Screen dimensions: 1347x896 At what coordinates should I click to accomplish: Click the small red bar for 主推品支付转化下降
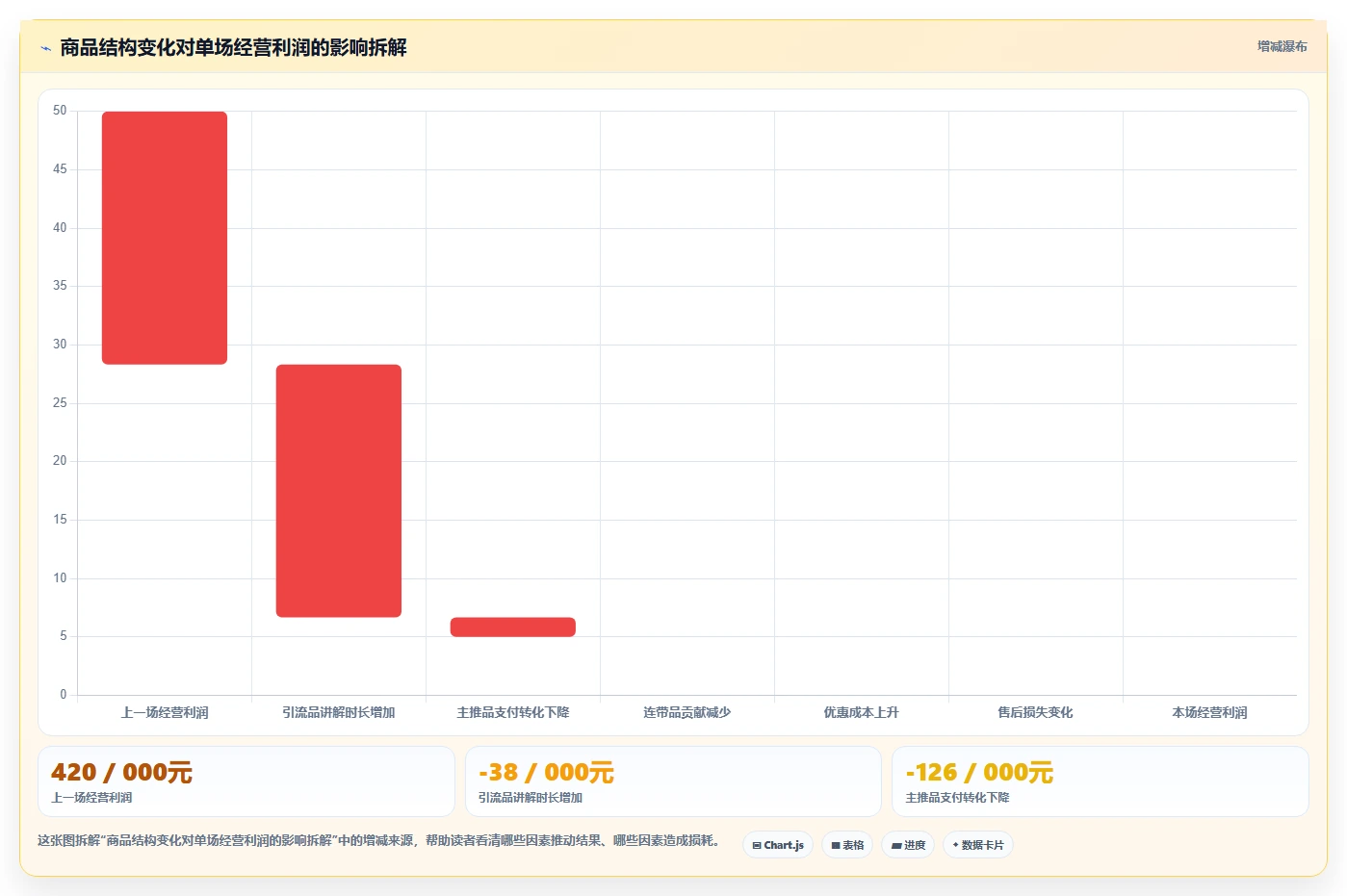click(513, 627)
